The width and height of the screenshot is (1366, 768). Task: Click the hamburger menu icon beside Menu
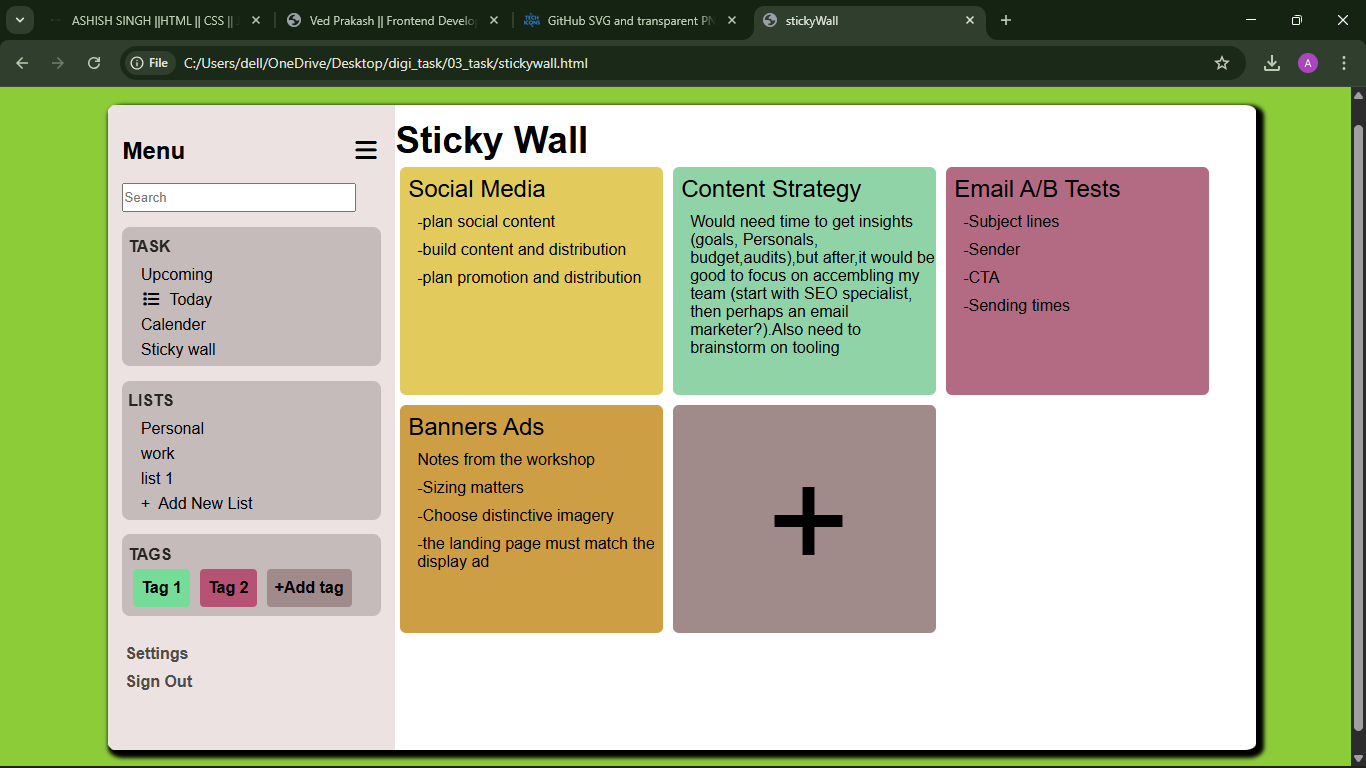click(x=366, y=151)
